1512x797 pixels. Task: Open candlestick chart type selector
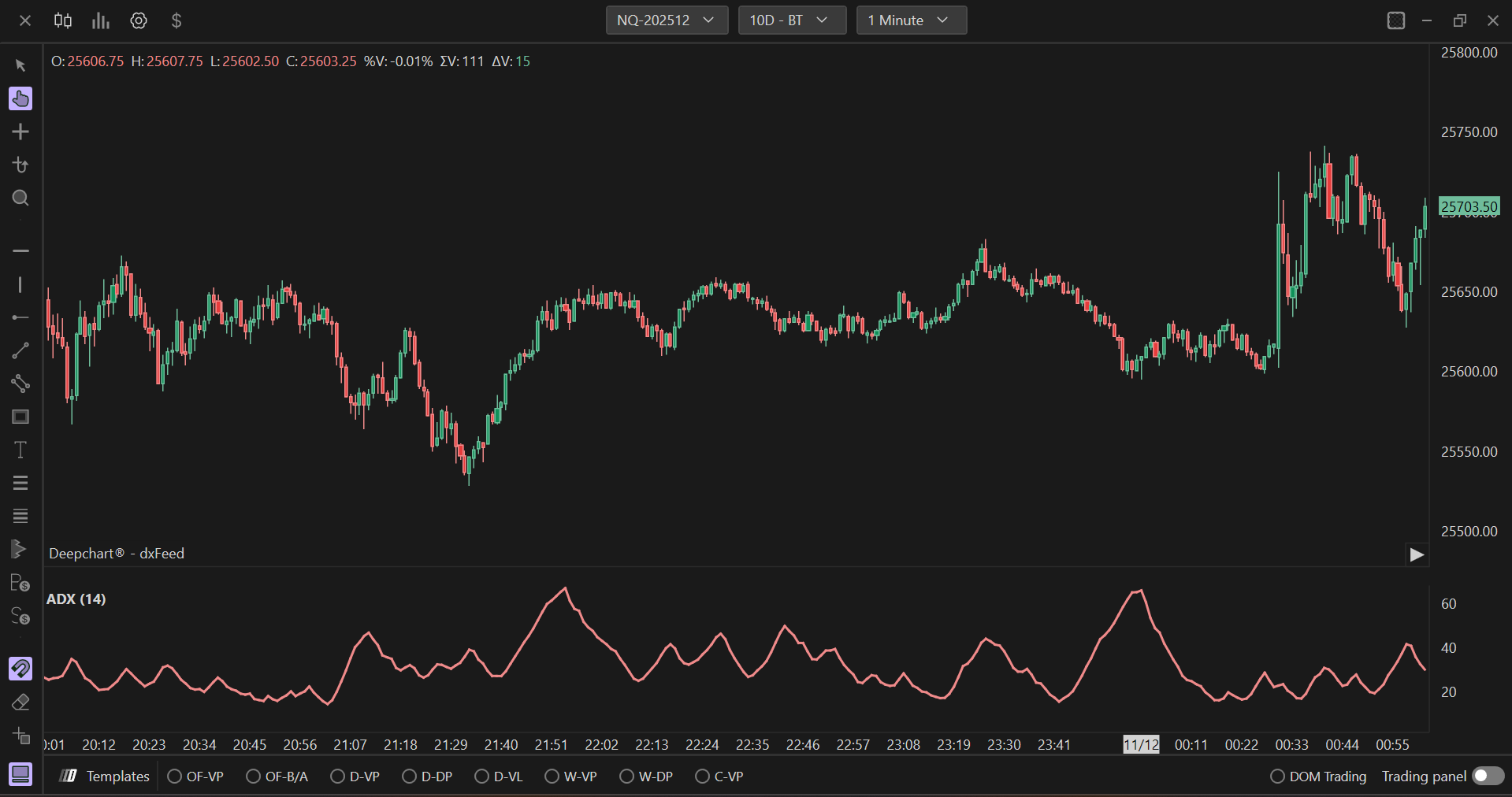click(x=63, y=20)
